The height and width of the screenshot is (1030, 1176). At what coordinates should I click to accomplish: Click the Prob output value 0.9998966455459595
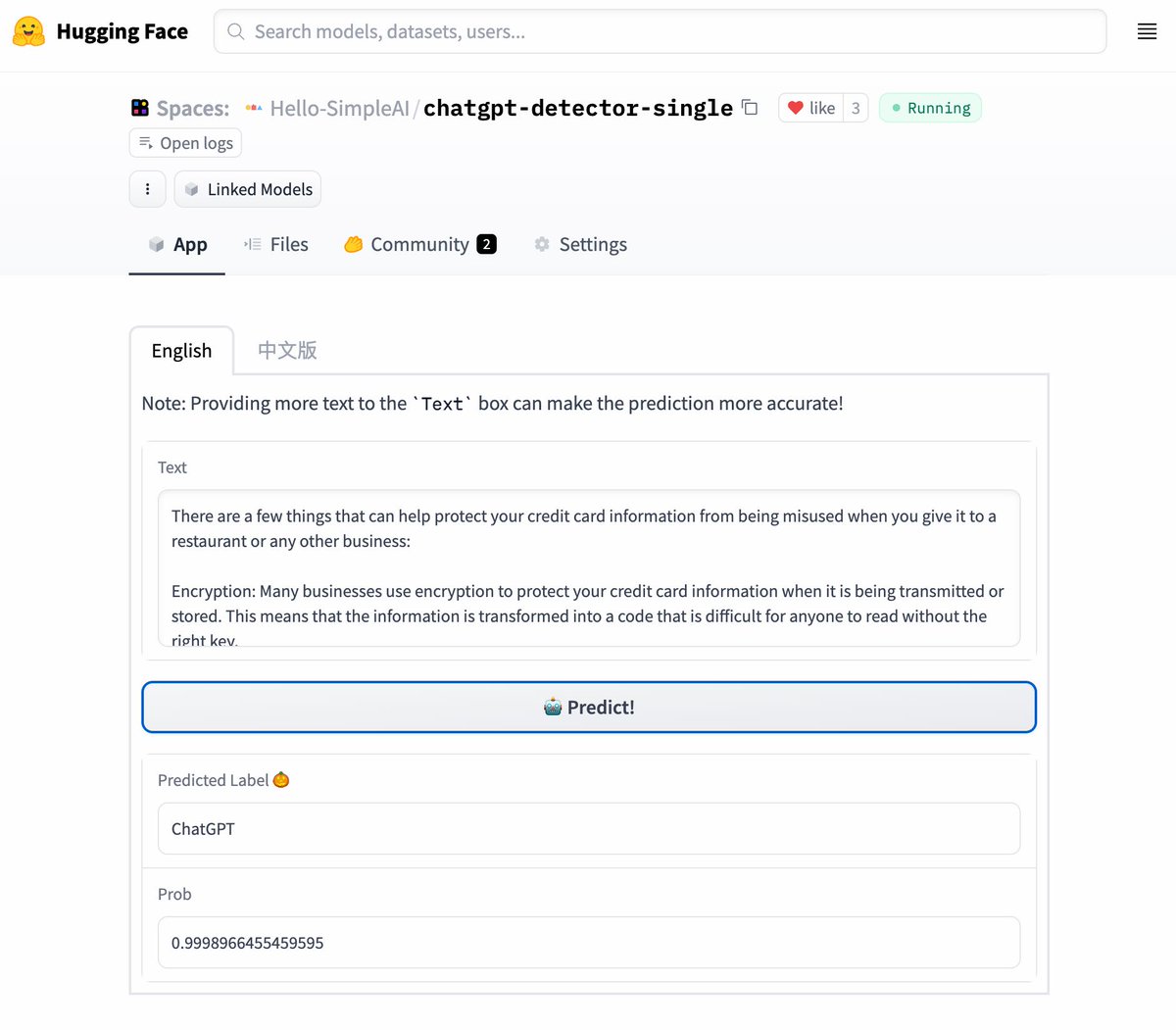(589, 943)
